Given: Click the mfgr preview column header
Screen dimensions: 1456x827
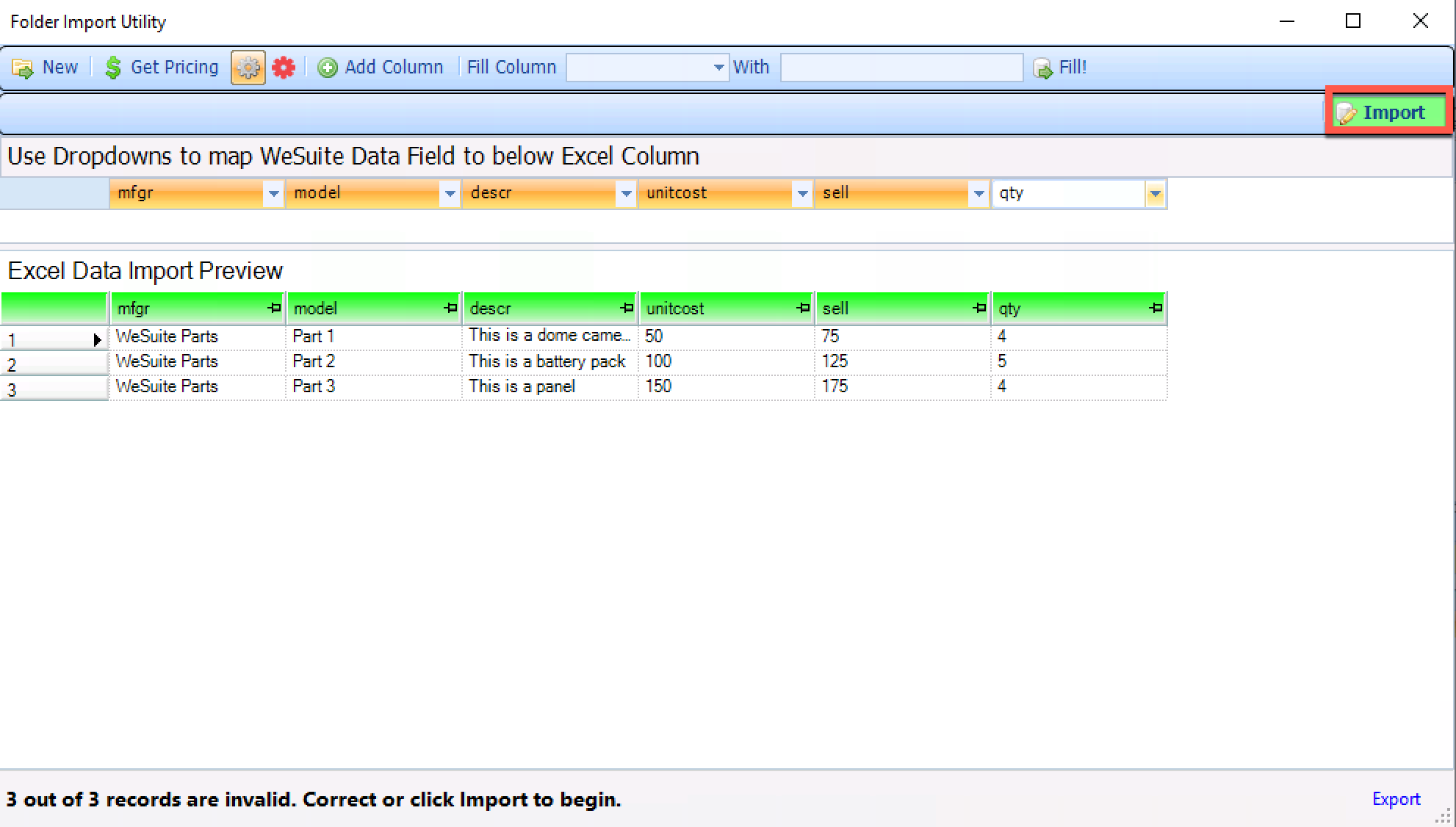Looking at the screenshot, I should [197, 308].
